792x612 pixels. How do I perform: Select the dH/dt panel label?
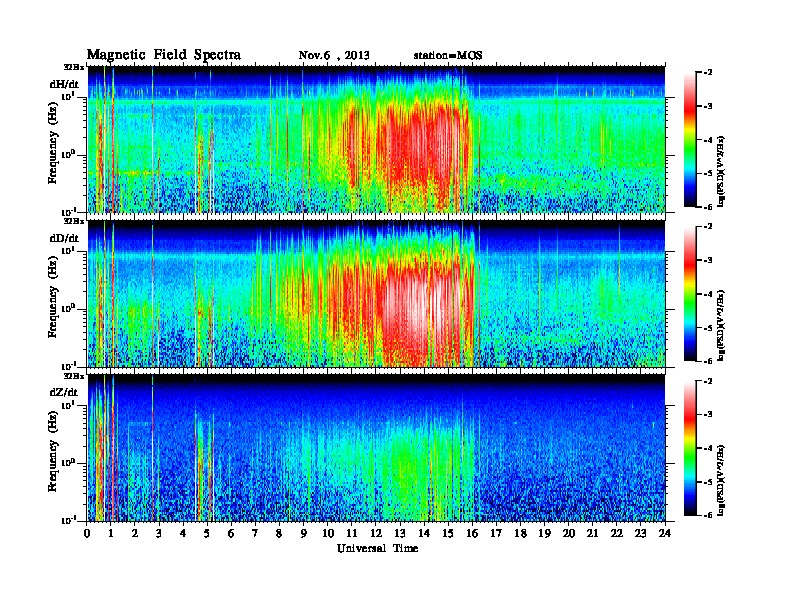(64, 84)
